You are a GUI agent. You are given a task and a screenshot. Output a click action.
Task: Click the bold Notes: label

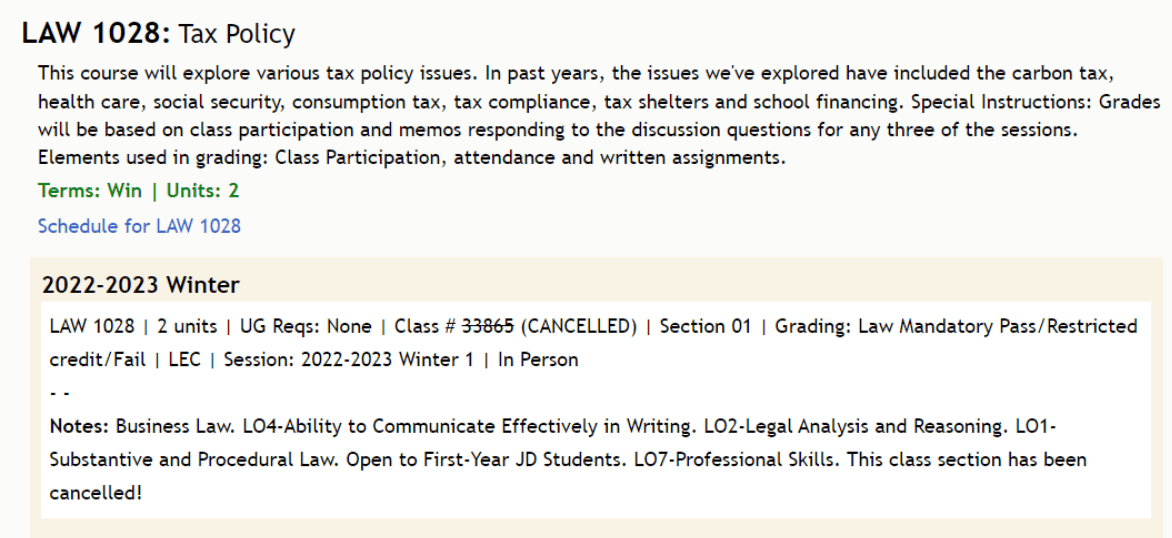(79, 427)
